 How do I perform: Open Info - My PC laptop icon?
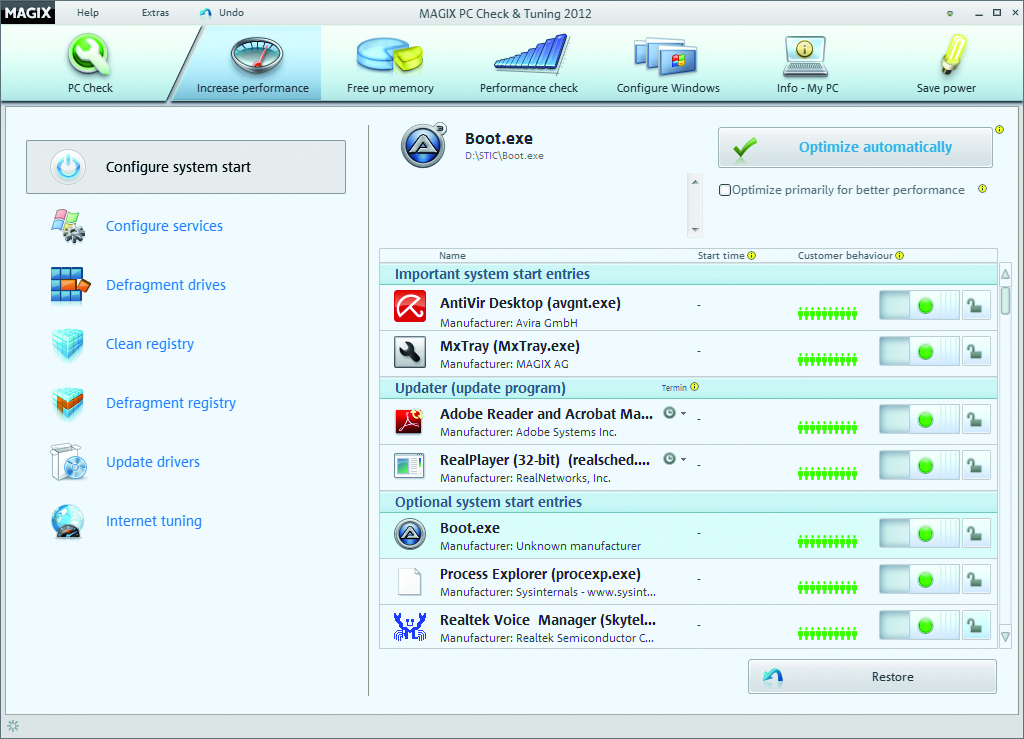click(x=805, y=56)
